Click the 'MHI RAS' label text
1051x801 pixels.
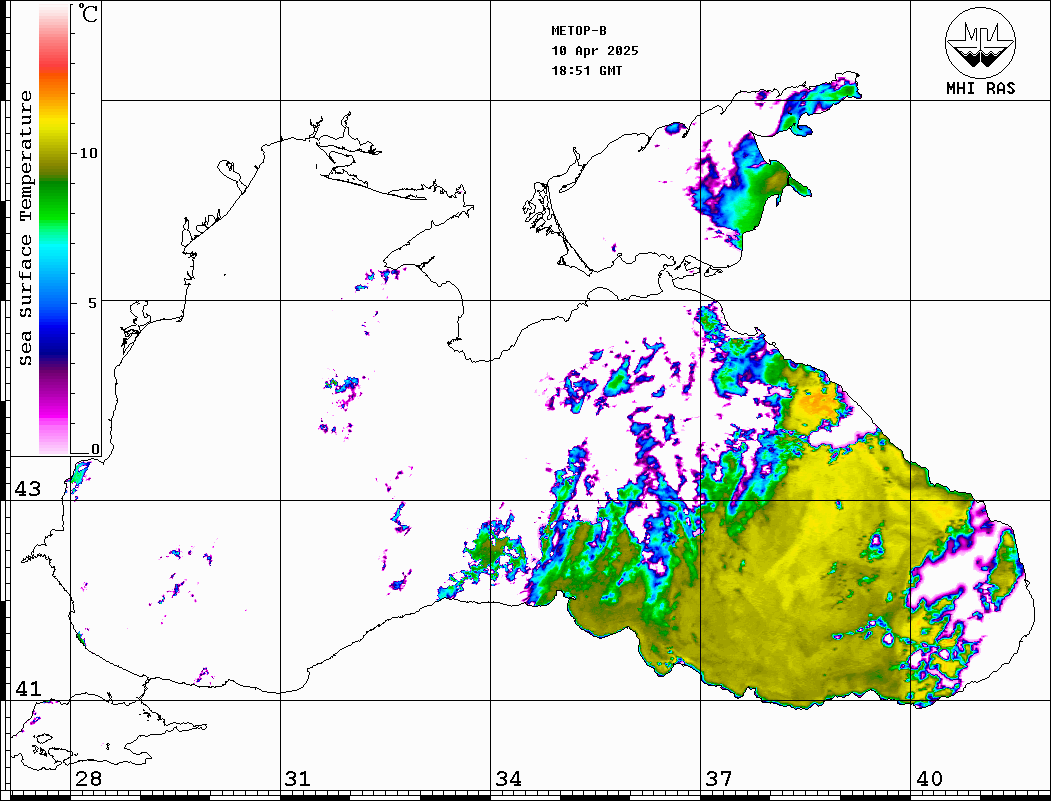[x=981, y=88]
